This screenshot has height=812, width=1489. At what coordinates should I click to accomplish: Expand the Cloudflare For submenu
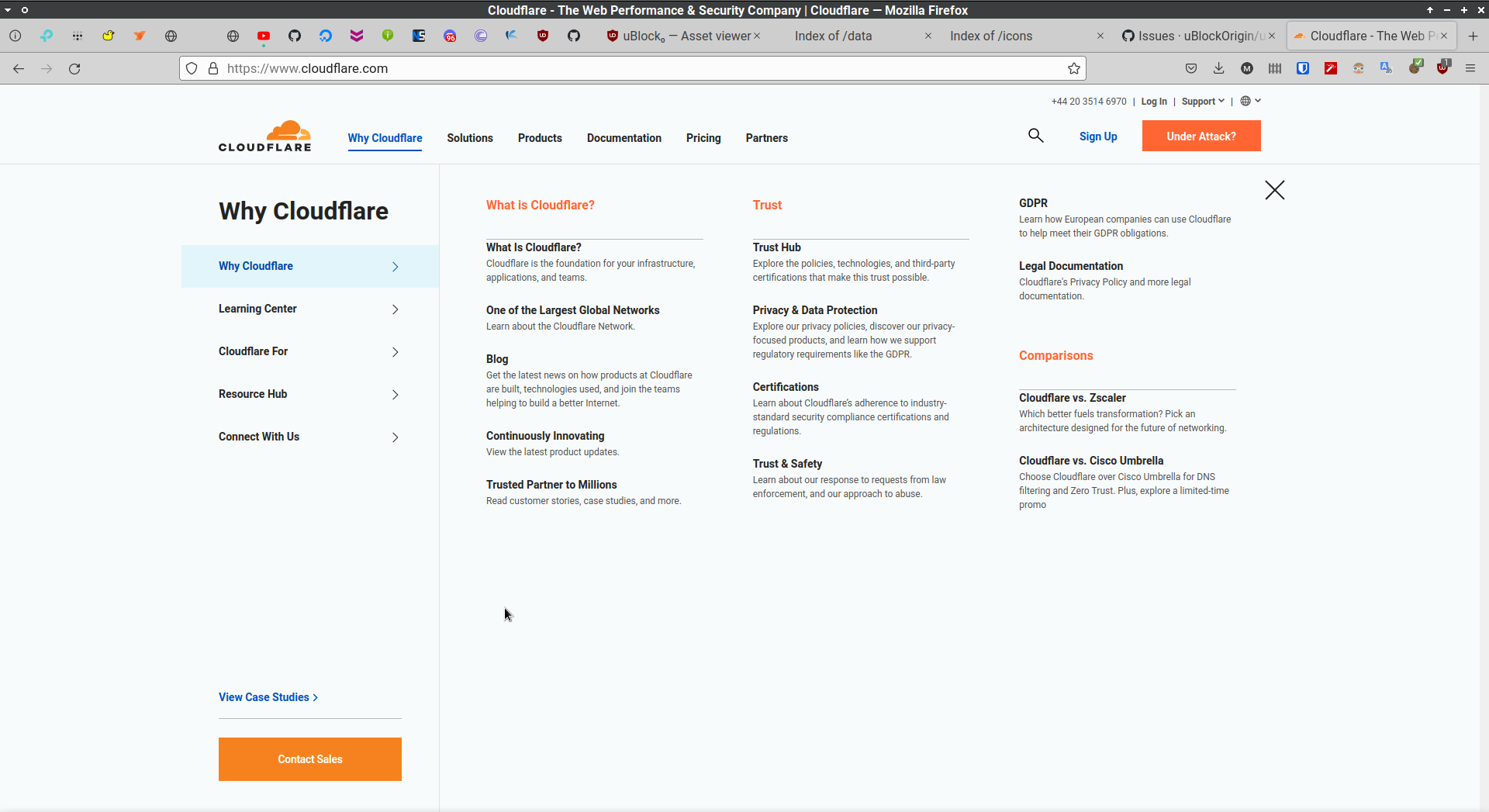pos(309,351)
